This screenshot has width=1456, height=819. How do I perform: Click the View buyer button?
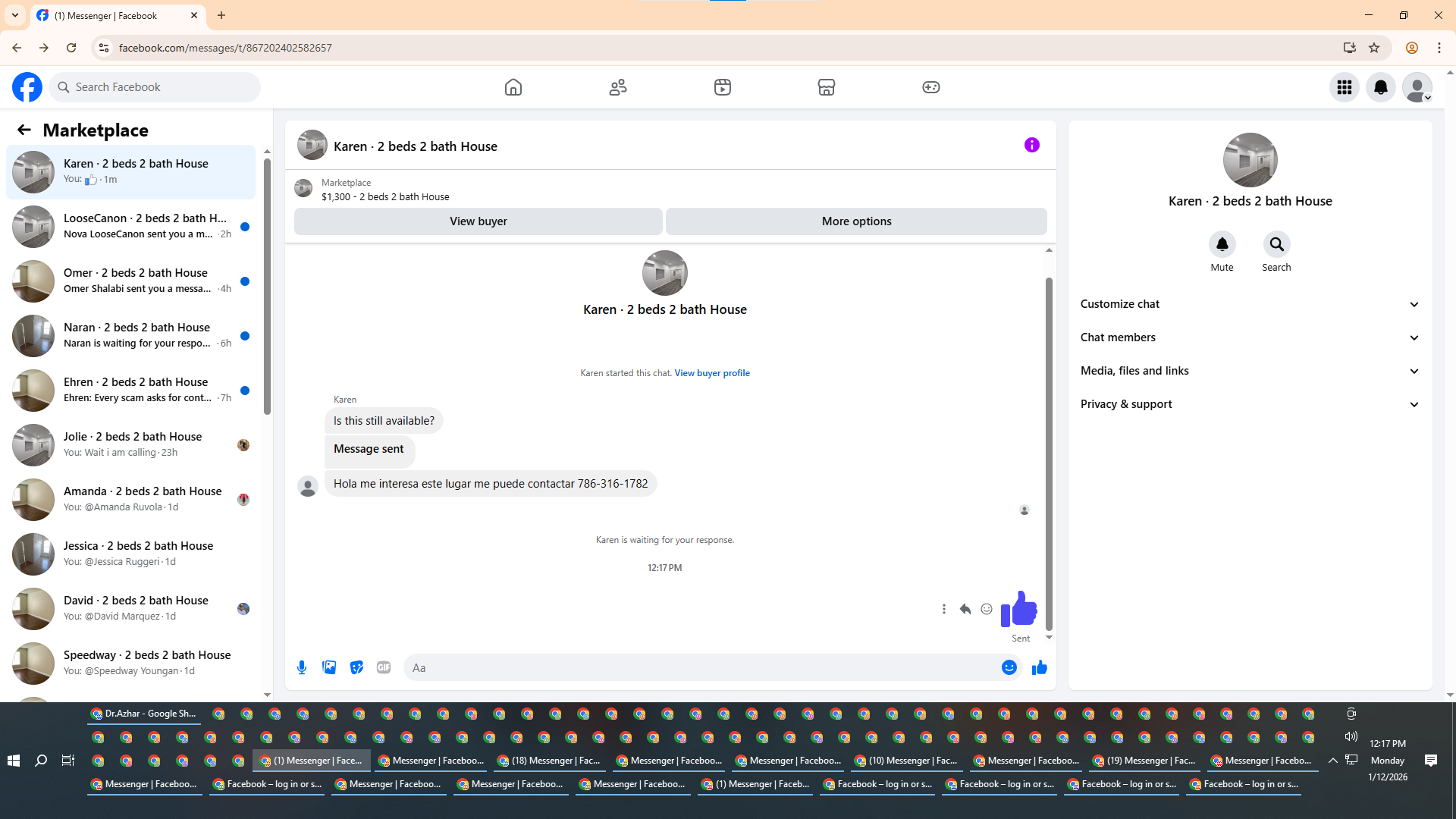(x=478, y=221)
